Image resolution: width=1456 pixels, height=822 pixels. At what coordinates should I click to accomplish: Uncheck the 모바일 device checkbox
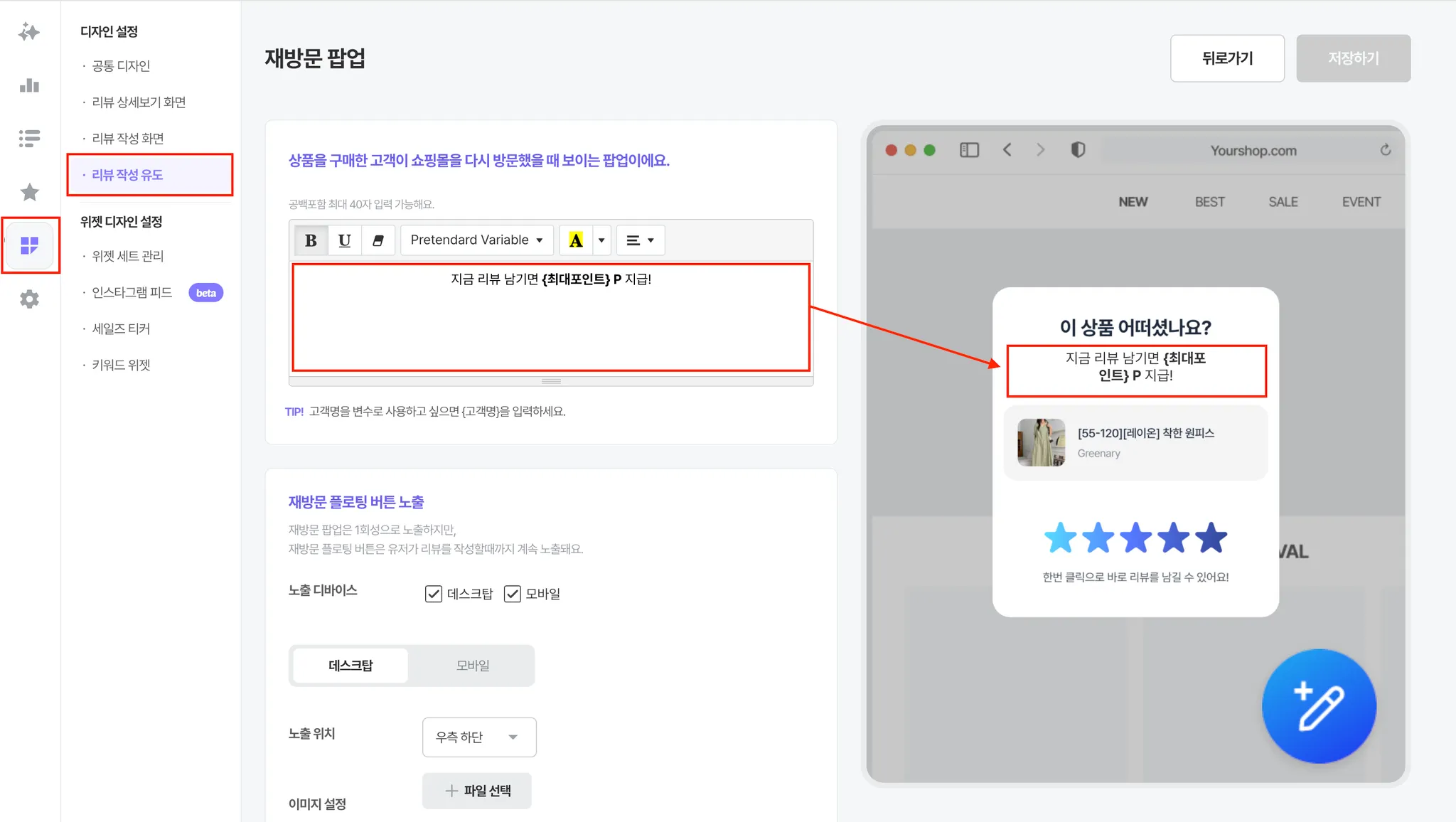point(512,594)
